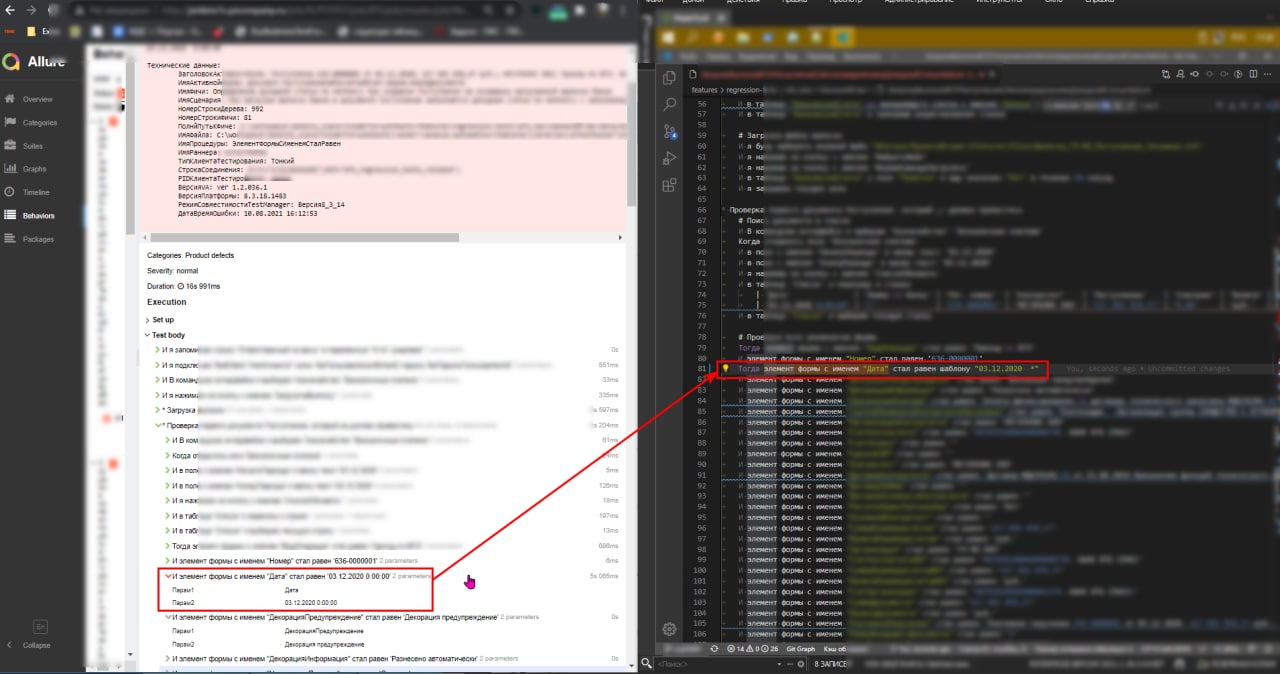Image resolution: width=1280 pixels, height=674 pixels.
Task: Open the VS Code Run and Debug view
Action: point(669,158)
